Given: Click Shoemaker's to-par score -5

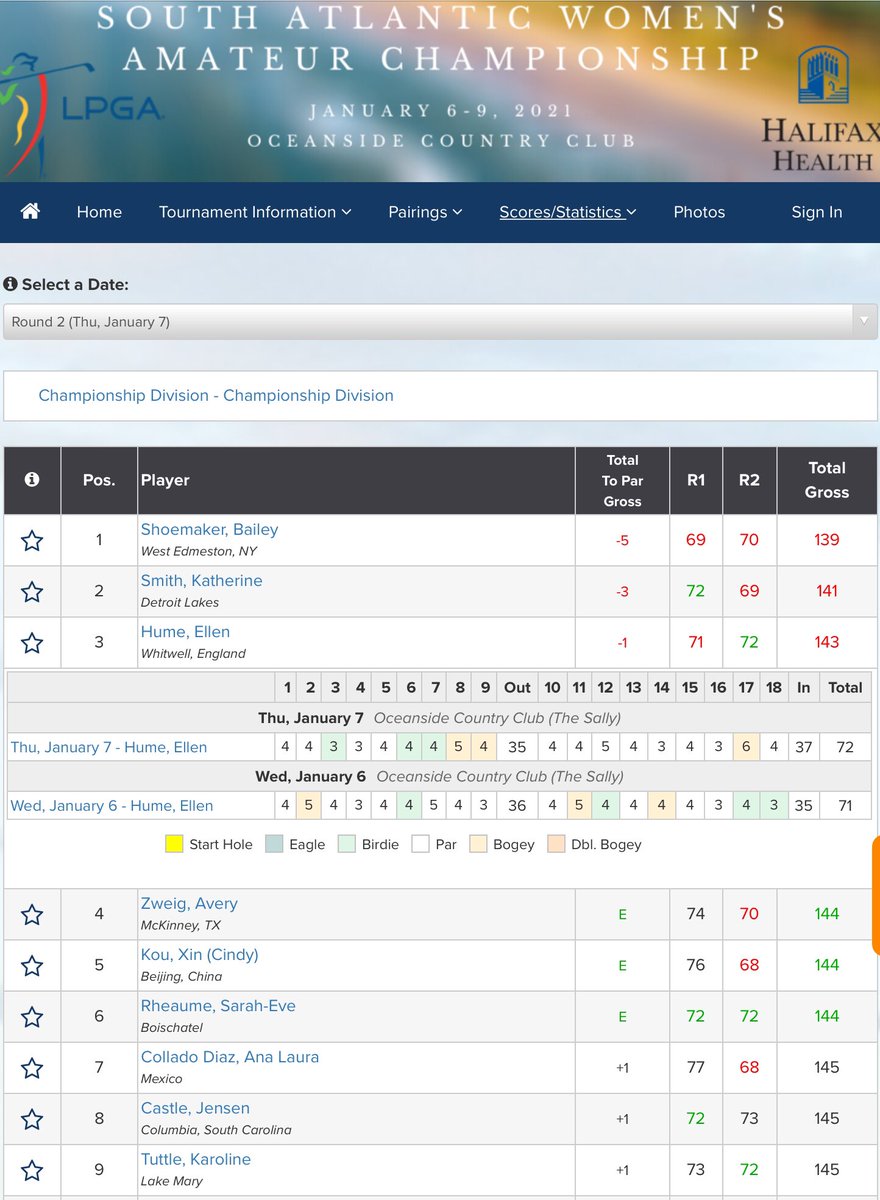Looking at the screenshot, I should coord(622,541).
